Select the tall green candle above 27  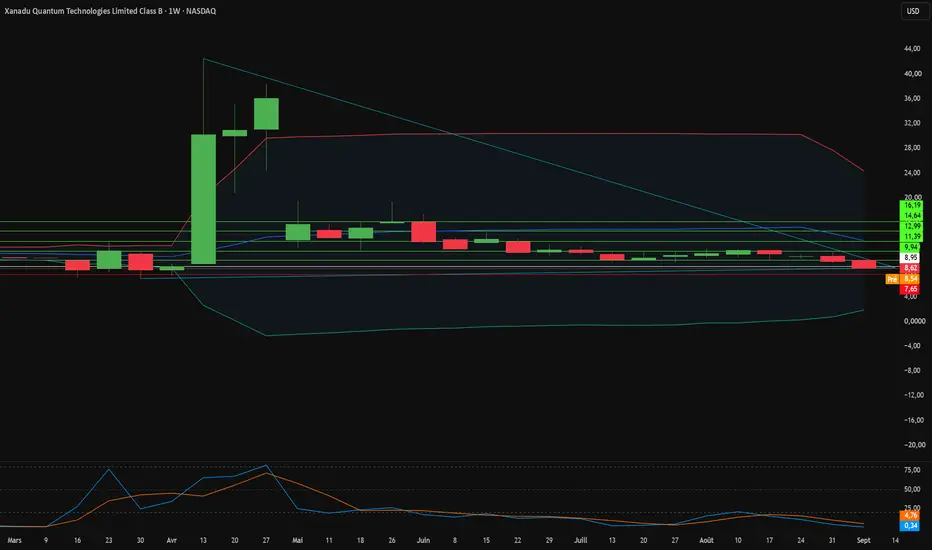pyautogui.click(x=266, y=114)
